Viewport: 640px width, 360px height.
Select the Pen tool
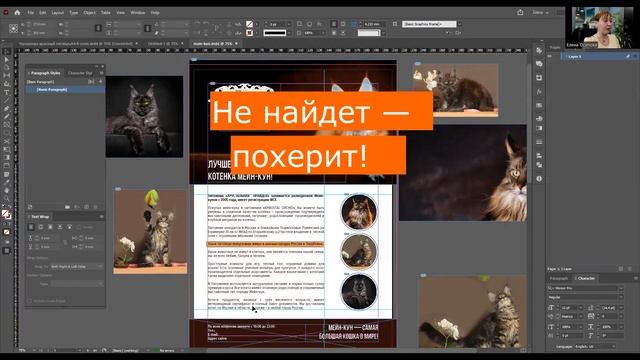7,109
